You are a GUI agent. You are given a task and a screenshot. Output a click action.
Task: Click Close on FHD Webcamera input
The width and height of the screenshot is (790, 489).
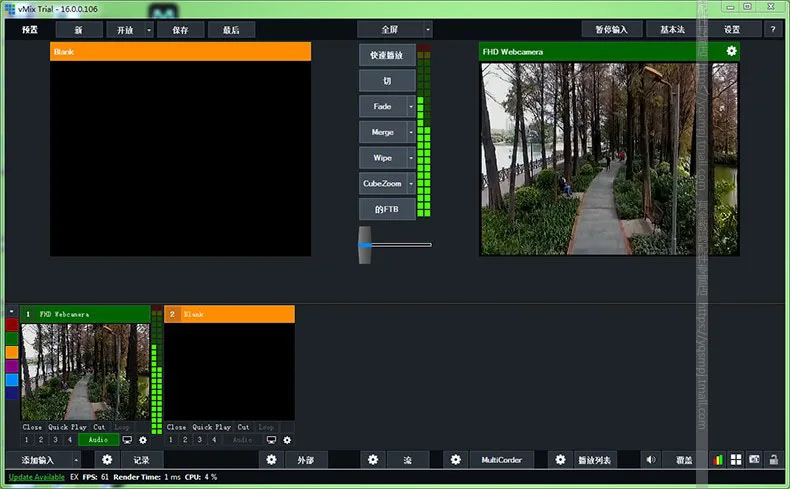point(32,427)
